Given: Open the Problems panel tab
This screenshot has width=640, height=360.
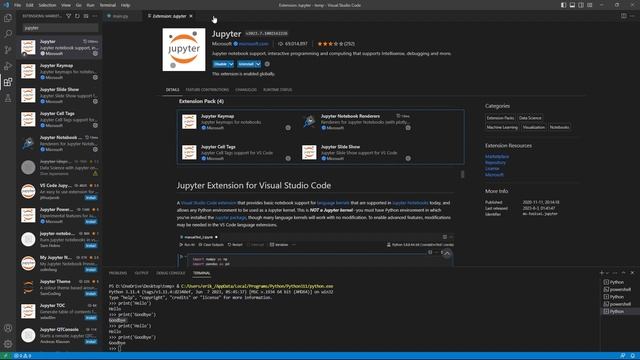Looking at the screenshot, I should (118, 273).
